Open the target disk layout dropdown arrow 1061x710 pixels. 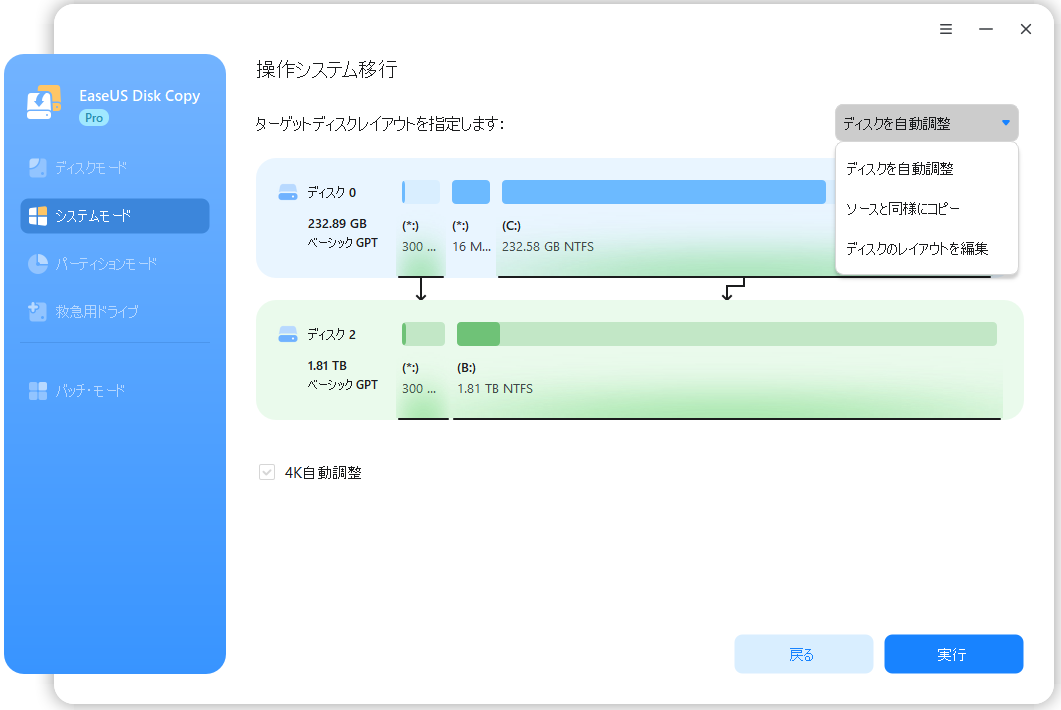1007,122
